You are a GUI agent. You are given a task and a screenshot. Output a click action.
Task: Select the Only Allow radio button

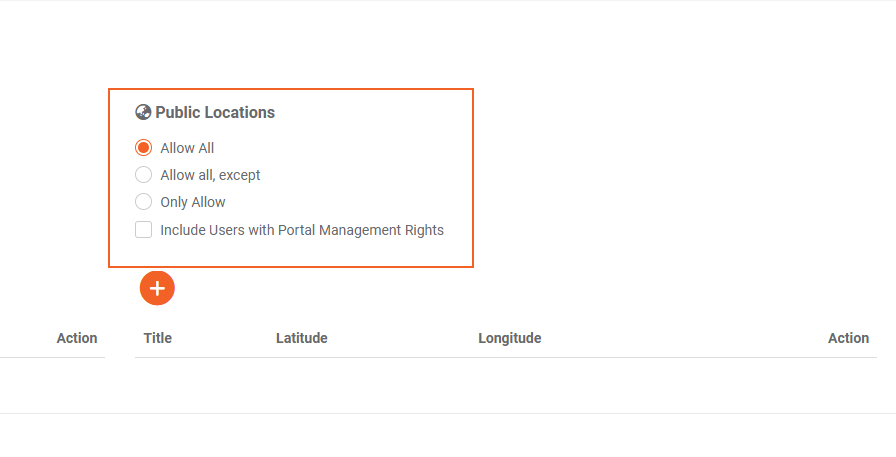tap(143, 202)
